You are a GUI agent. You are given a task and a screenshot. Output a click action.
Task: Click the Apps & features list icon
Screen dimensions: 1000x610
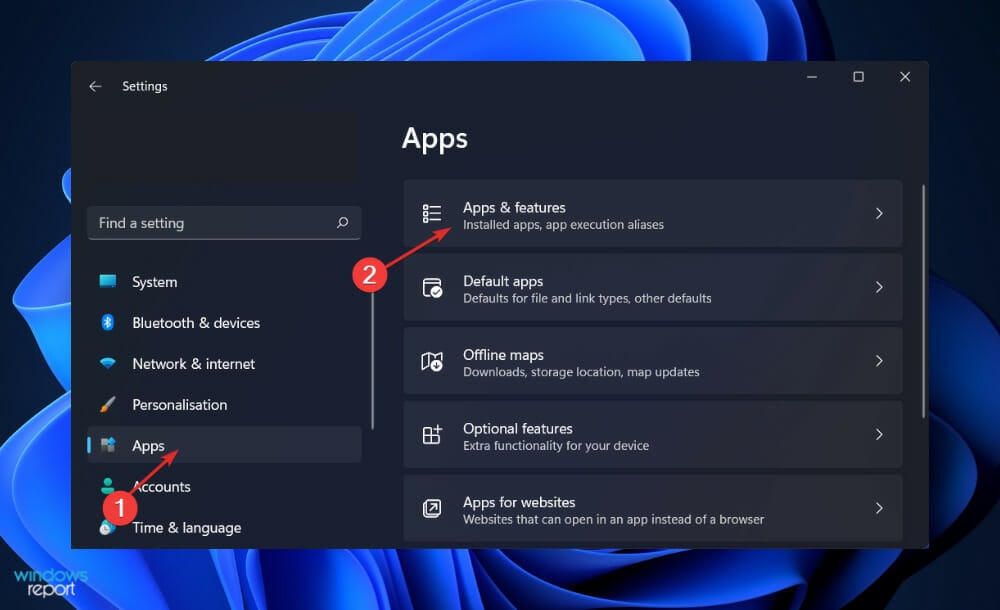pos(432,213)
